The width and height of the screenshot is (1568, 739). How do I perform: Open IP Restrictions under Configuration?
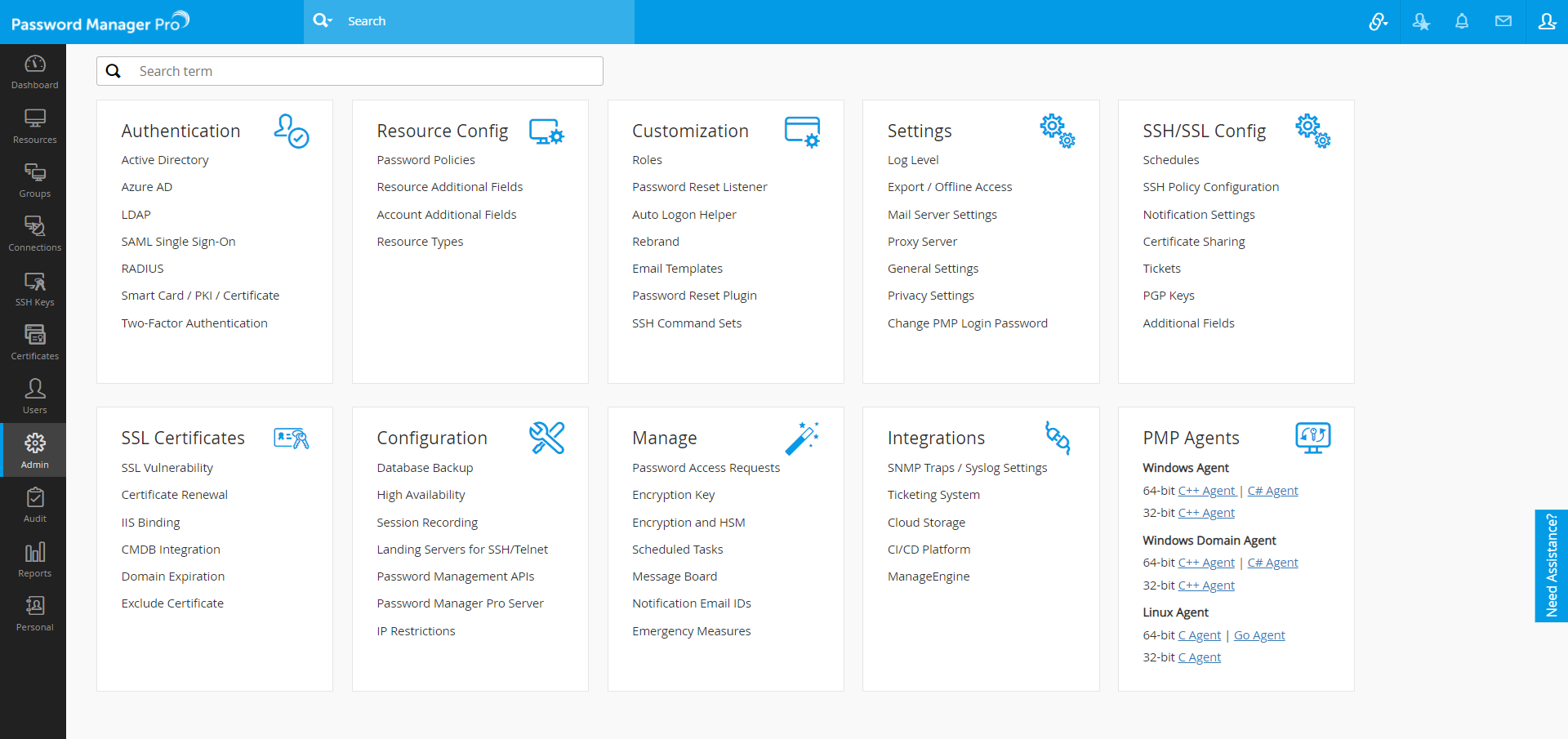coord(416,631)
